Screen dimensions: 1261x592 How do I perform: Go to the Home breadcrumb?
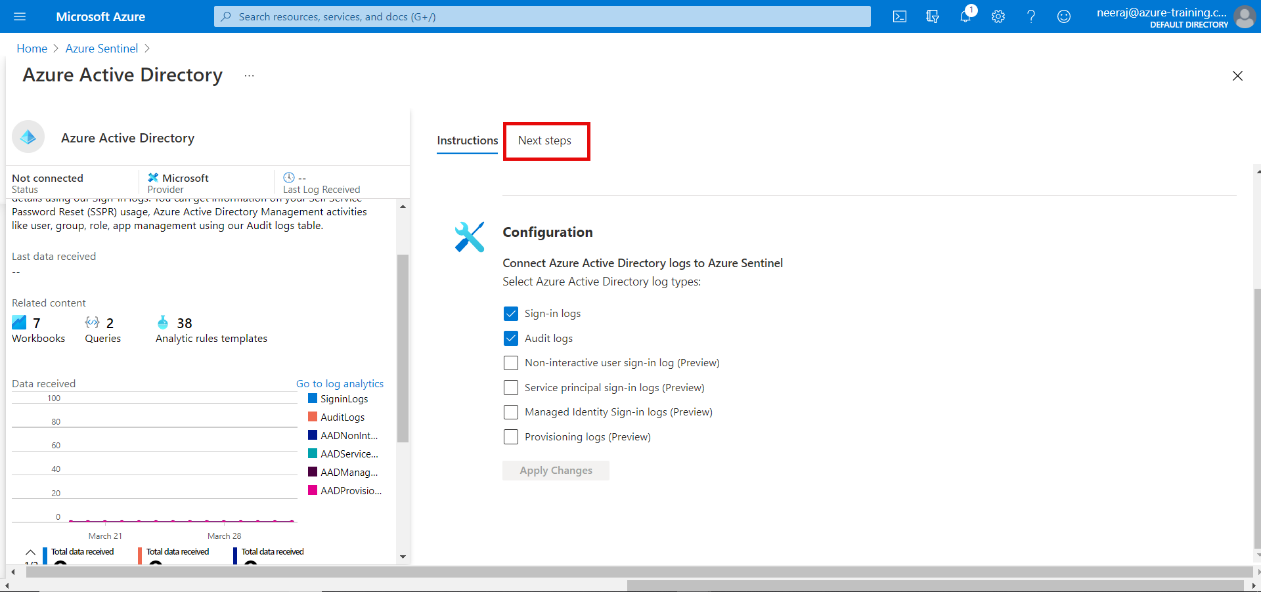[x=32, y=48]
